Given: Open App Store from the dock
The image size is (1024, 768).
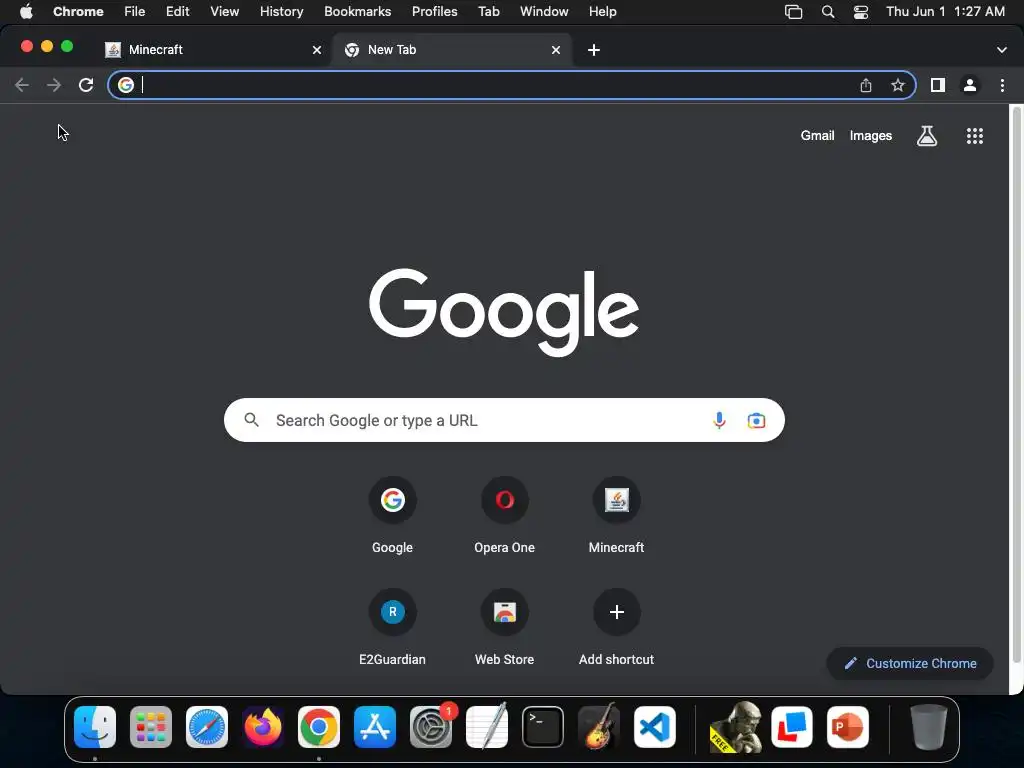Looking at the screenshot, I should (x=375, y=727).
